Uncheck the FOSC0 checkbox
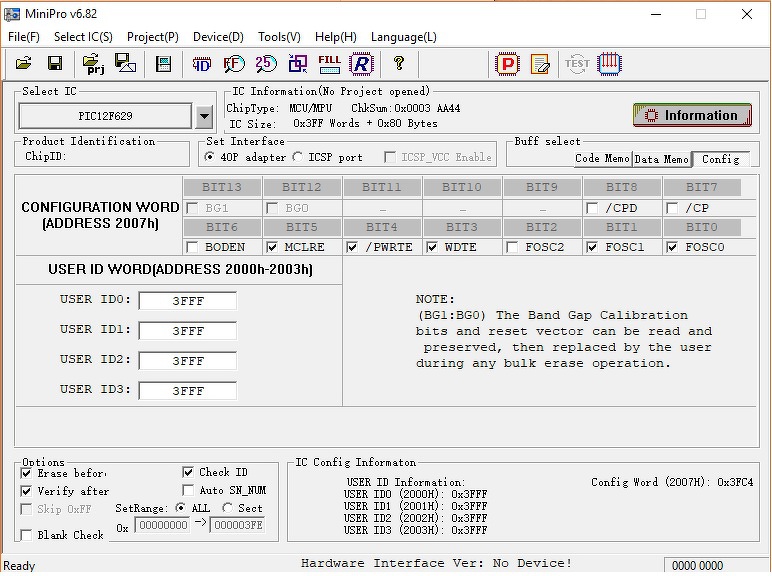The width and height of the screenshot is (772, 576). tap(672, 247)
